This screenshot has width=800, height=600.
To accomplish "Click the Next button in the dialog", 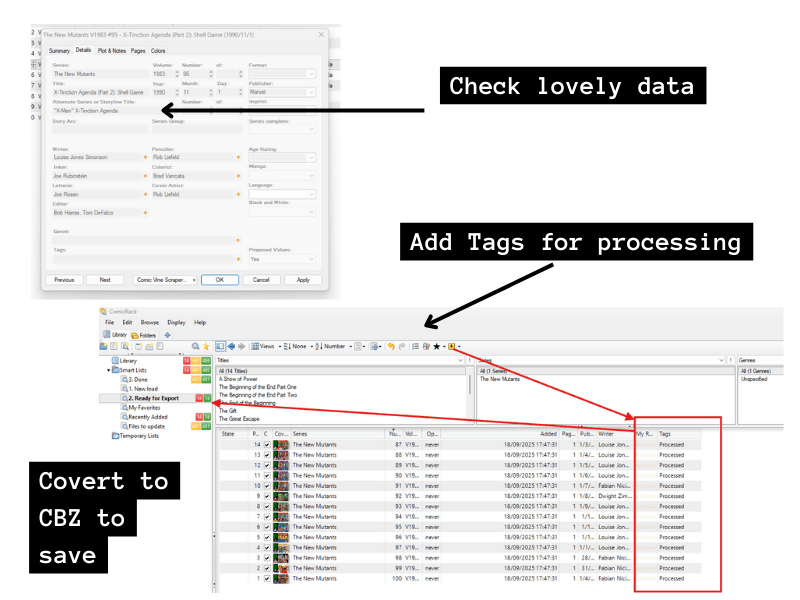I will 105,280.
